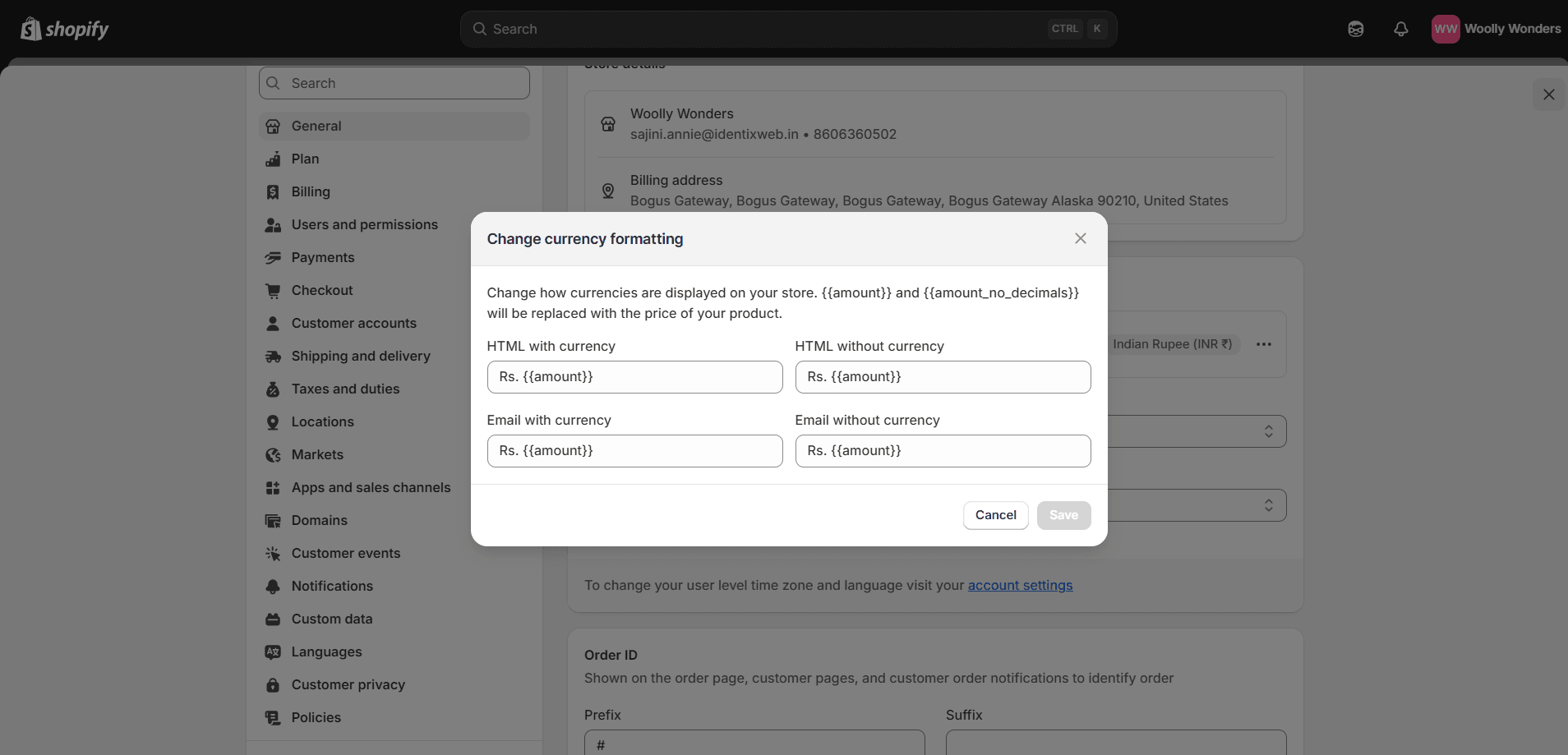Close the settings page with X
Viewport: 1568px width, 755px height.
point(1549,94)
